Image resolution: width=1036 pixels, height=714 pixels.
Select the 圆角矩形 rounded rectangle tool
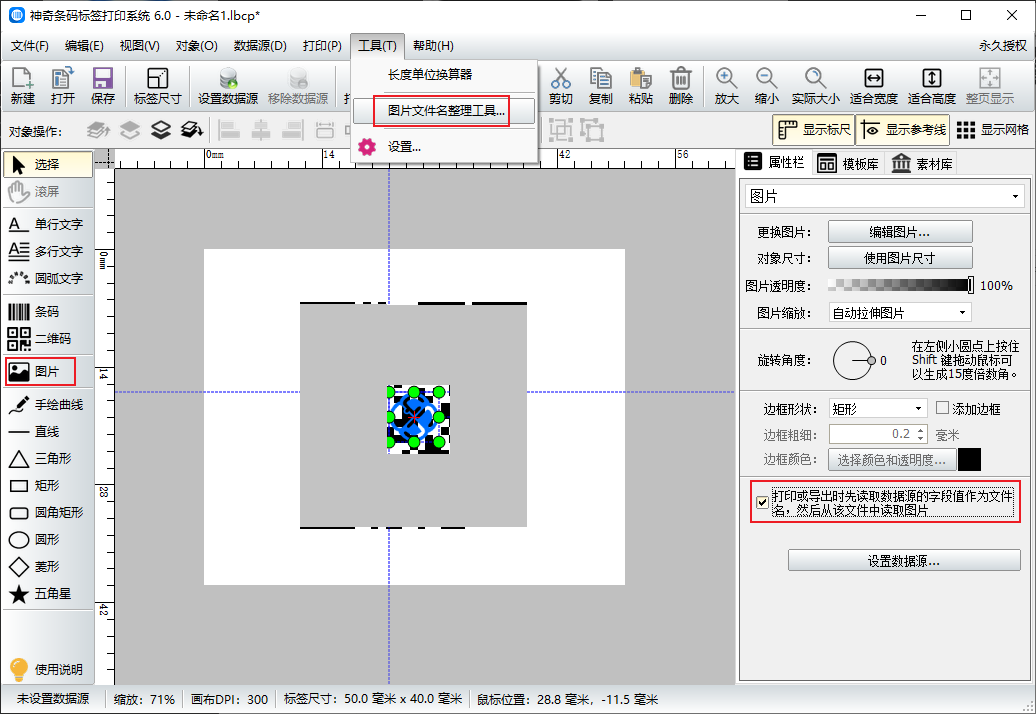(x=48, y=513)
